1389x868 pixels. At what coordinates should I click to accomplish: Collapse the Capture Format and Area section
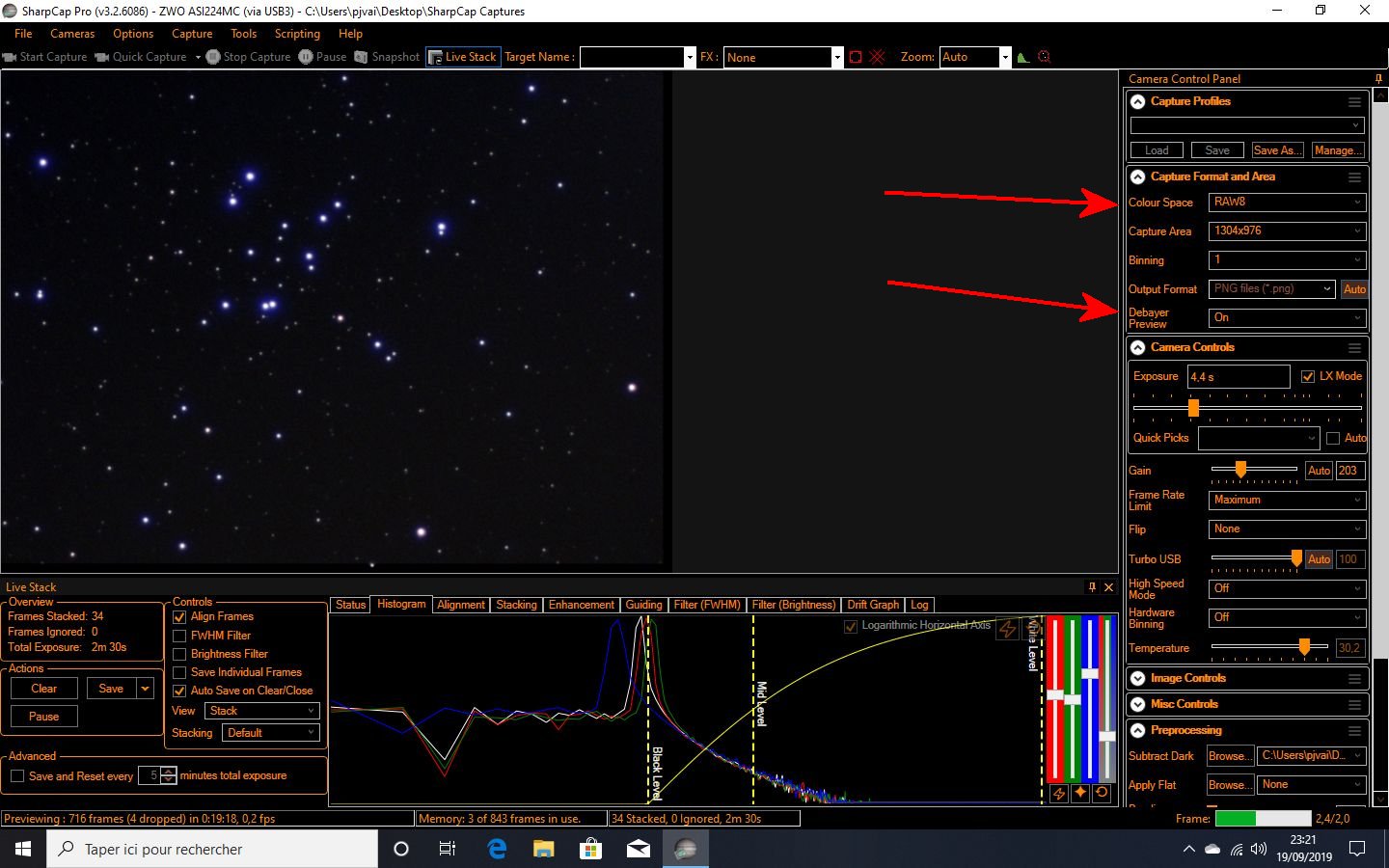1138,176
